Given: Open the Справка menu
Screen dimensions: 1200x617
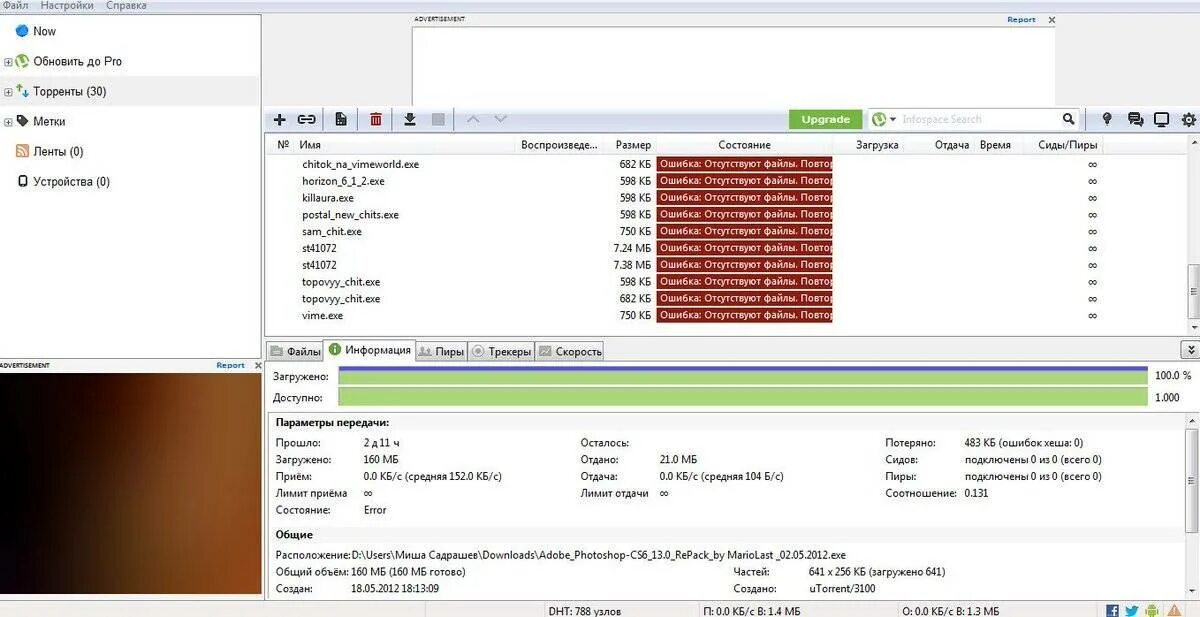Looking at the screenshot, I should click(x=126, y=5).
